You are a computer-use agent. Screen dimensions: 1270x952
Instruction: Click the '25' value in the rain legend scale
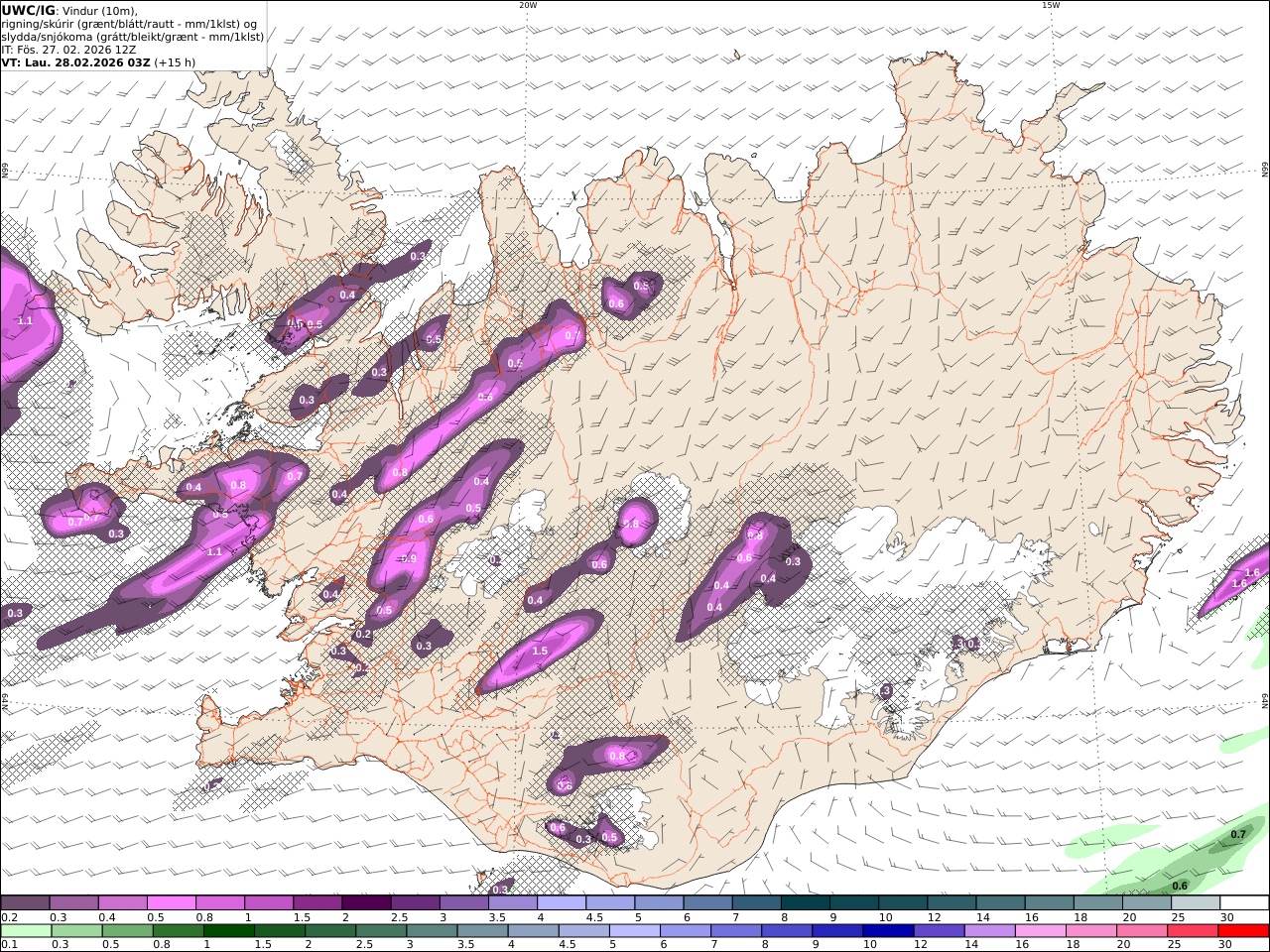coord(1174,945)
